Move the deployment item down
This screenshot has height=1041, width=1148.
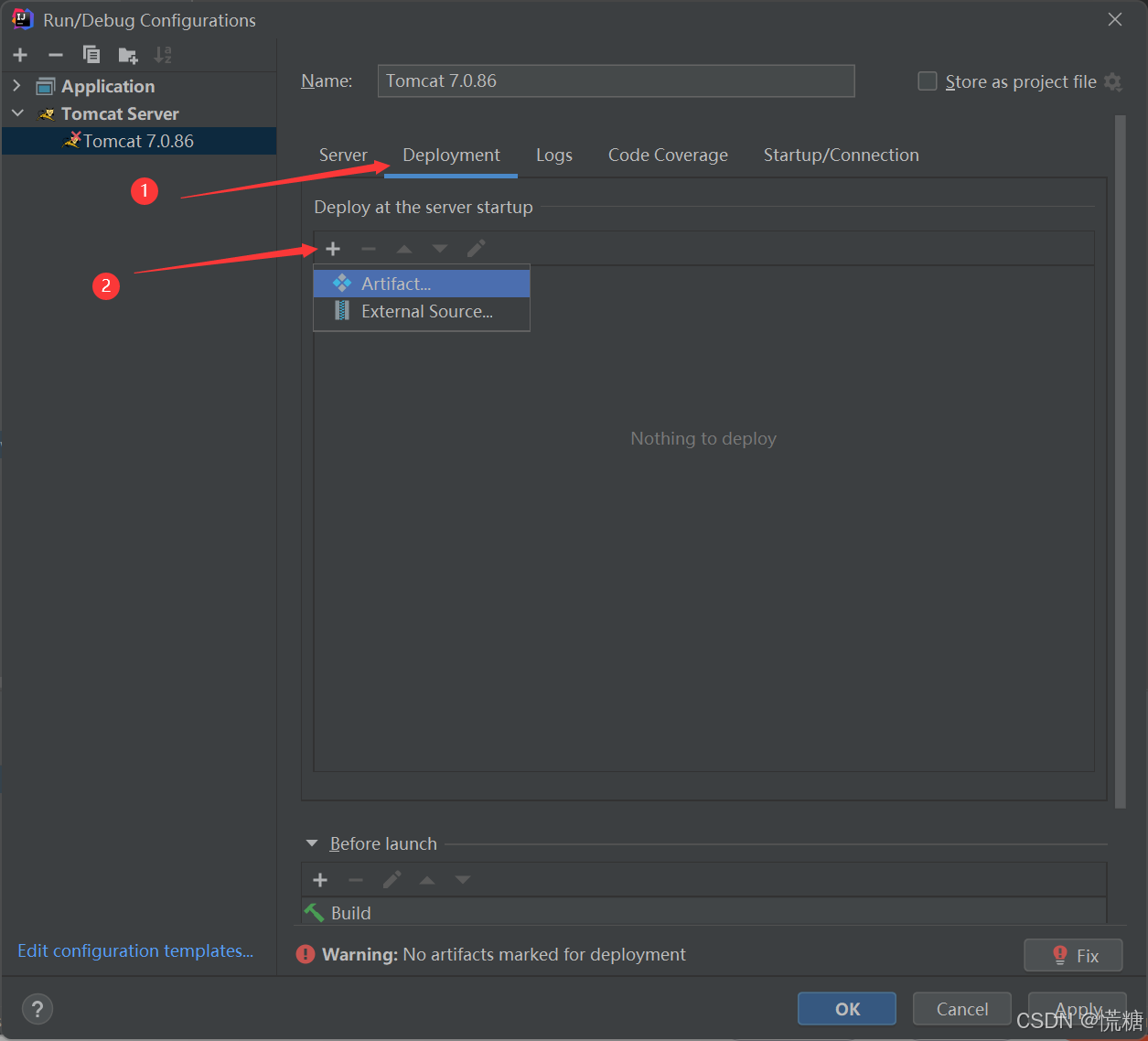point(440,249)
